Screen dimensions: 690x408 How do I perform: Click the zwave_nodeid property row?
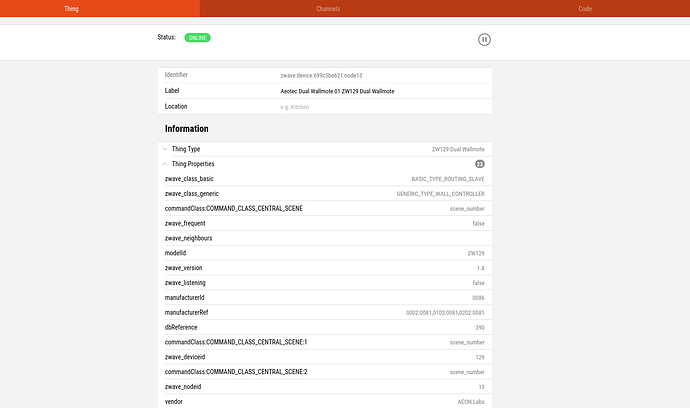tap(325, 387)
